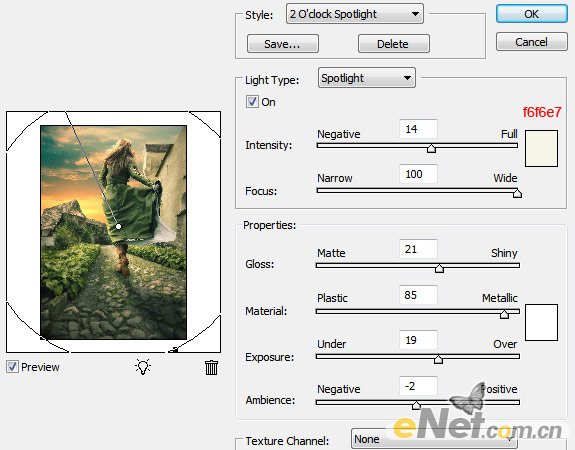The height and width of the screenshot is (450, 575).
Task: Click the Intensity slider handle
Action: click(431, 148)
